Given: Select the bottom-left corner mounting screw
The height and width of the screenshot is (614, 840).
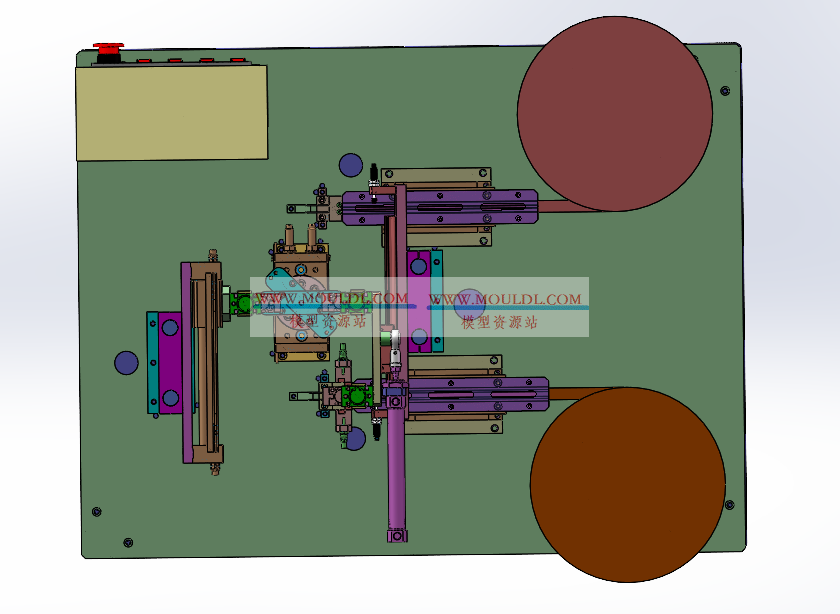Looking at the screenshot, I should tap(96, 512).
